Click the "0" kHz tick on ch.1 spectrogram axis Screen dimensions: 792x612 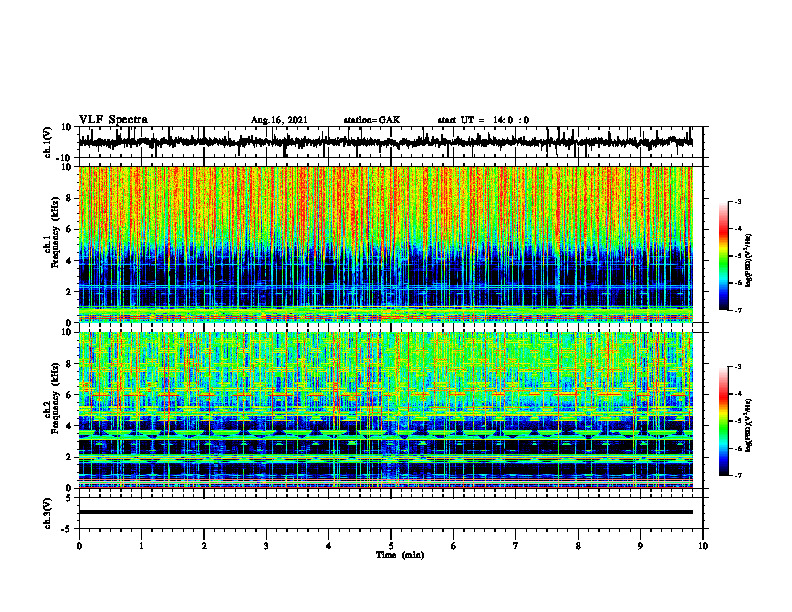(69, 323)
